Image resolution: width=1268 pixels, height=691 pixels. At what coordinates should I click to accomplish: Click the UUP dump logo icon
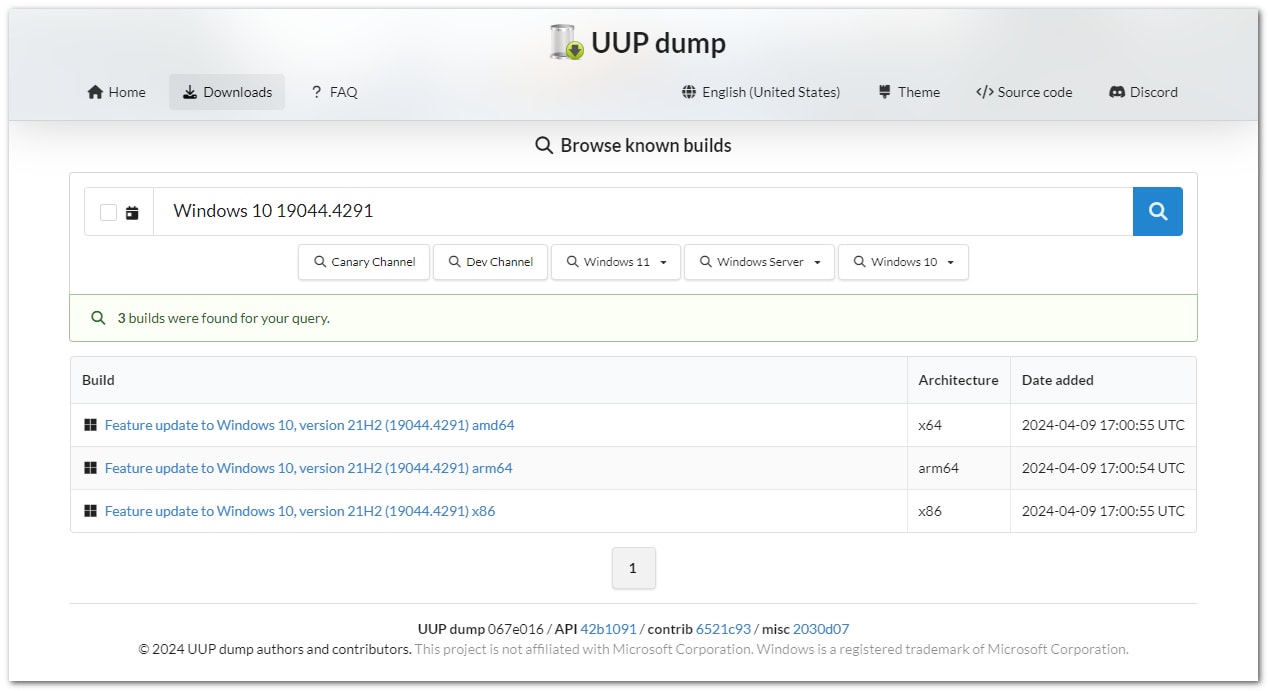tap(566, 43)
